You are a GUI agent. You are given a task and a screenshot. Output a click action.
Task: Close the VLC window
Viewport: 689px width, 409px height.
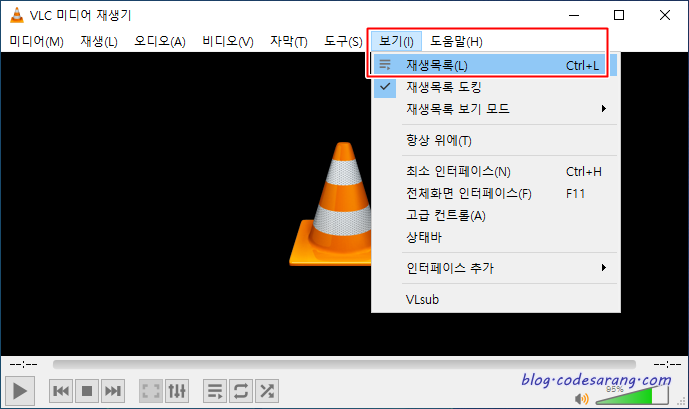tap(665, 15)
